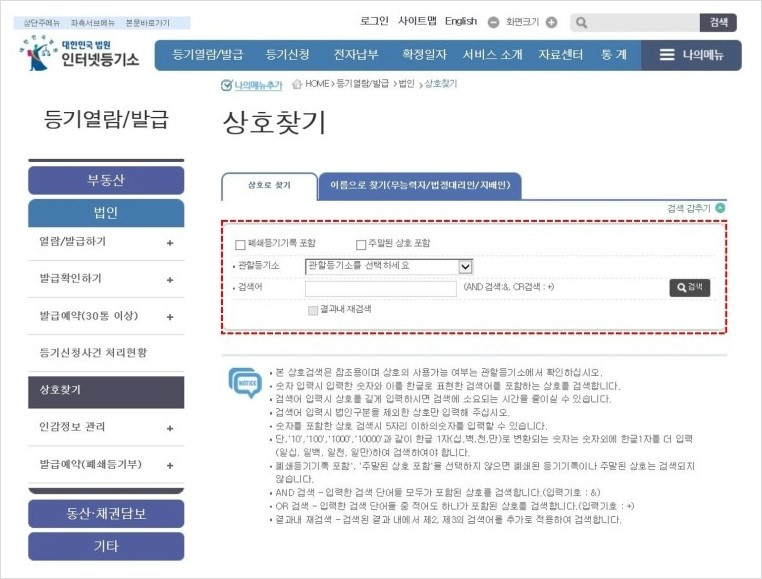Click 좌측서브메뉴 skip link
The height and width of the screenshot is (579, 762).
click(x=93, y=23)
